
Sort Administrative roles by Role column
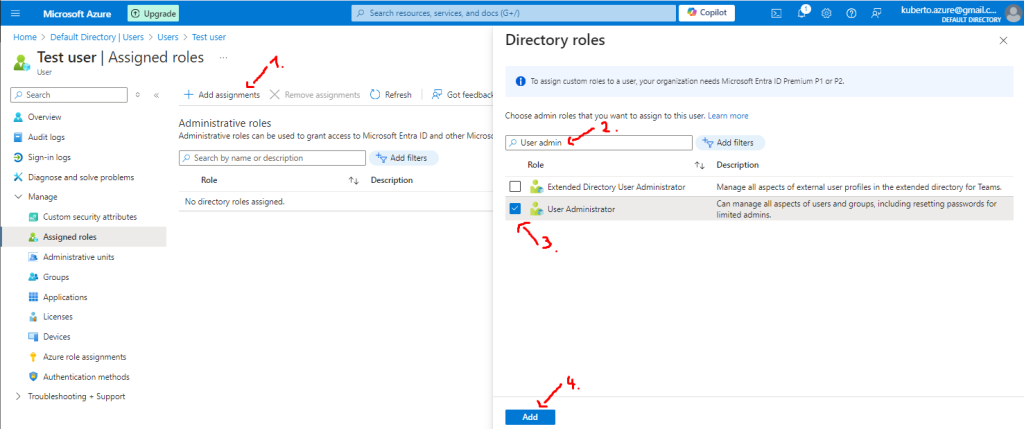pos(355,180)
